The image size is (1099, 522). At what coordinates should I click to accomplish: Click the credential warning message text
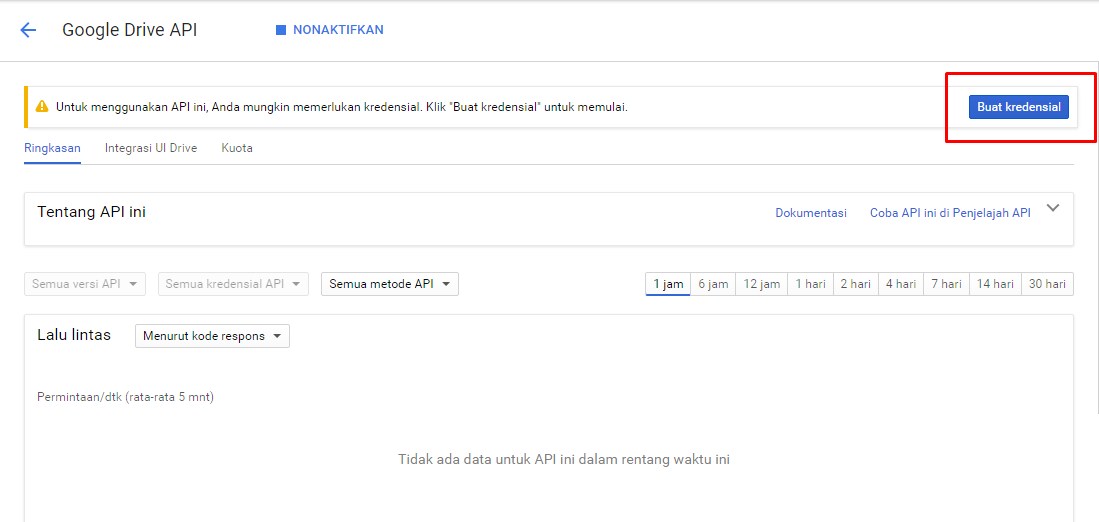[342, 108]
